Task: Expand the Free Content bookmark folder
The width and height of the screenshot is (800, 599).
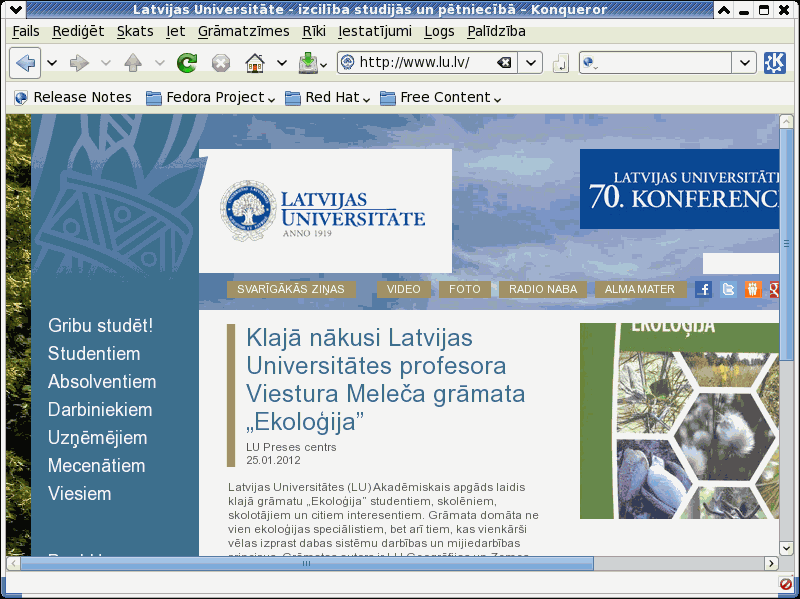Action: tap(440, 97)
